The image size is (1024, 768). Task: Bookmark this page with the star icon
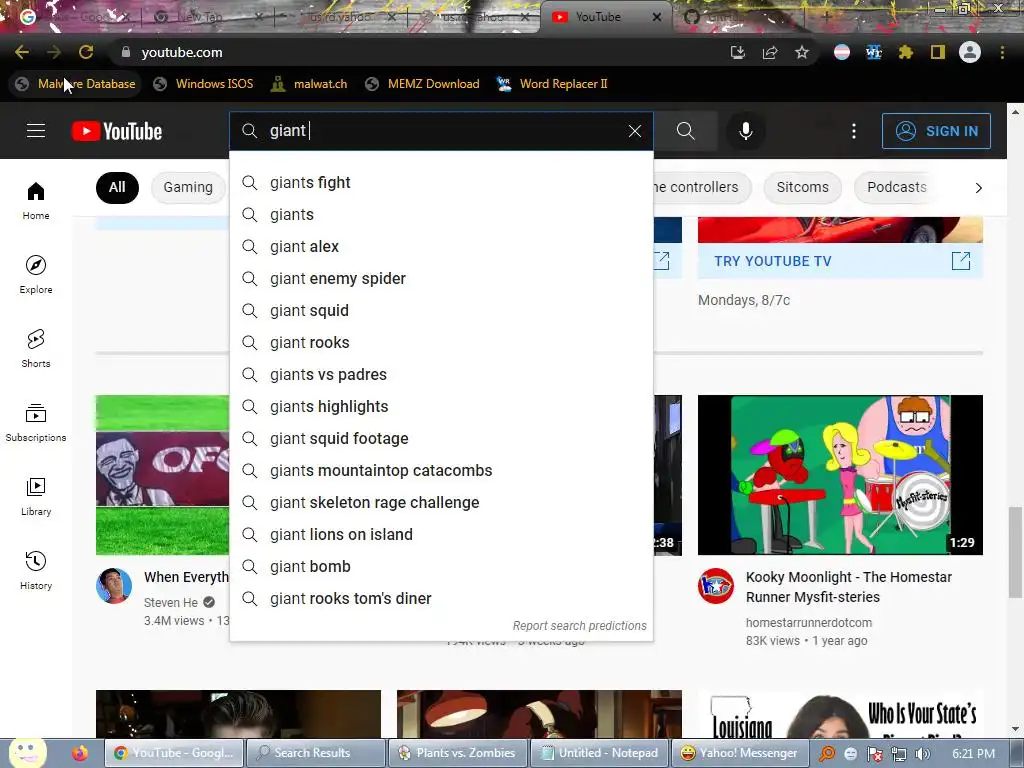802,52
